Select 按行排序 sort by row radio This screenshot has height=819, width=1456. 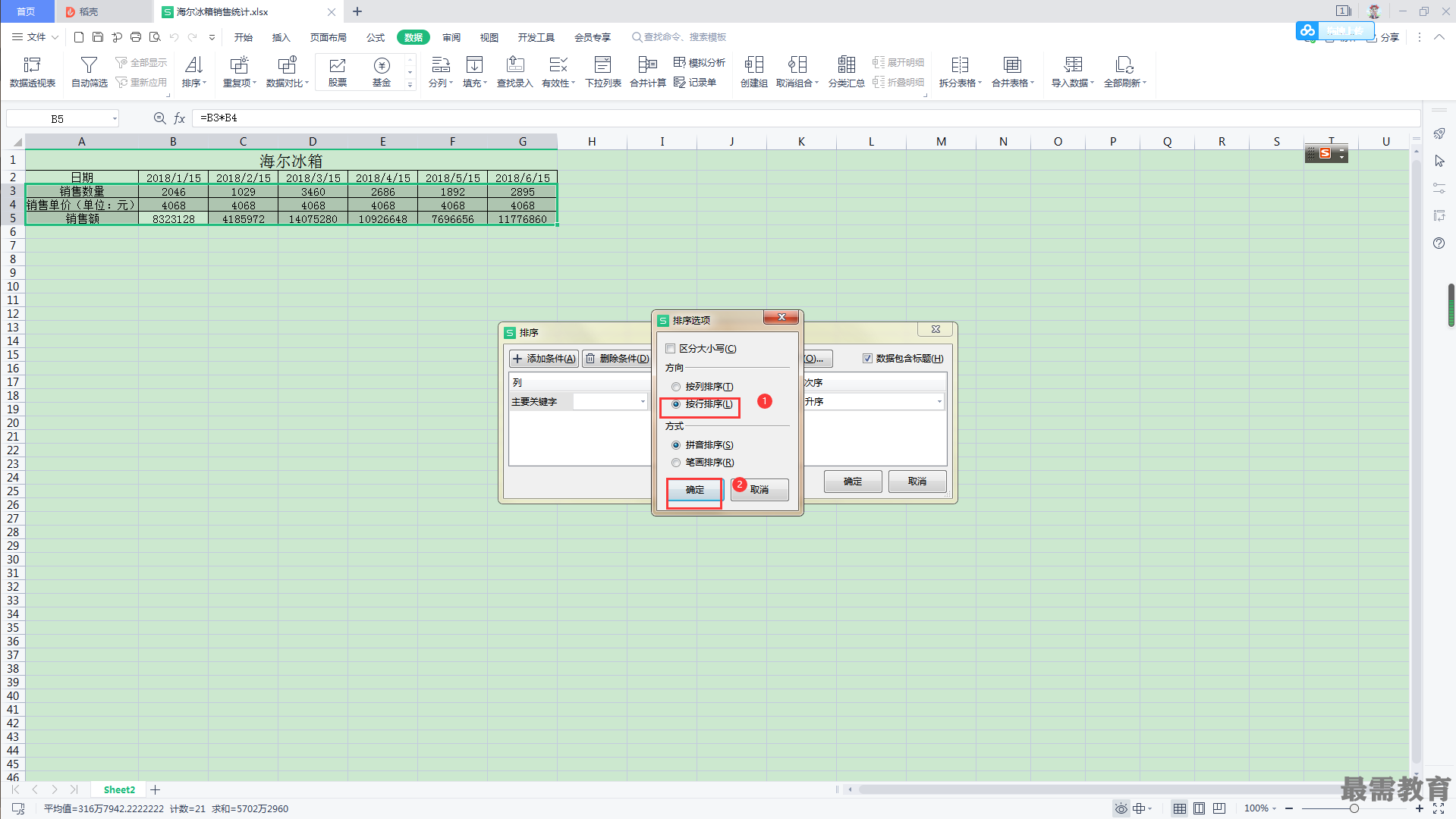(x=676, y=404)
